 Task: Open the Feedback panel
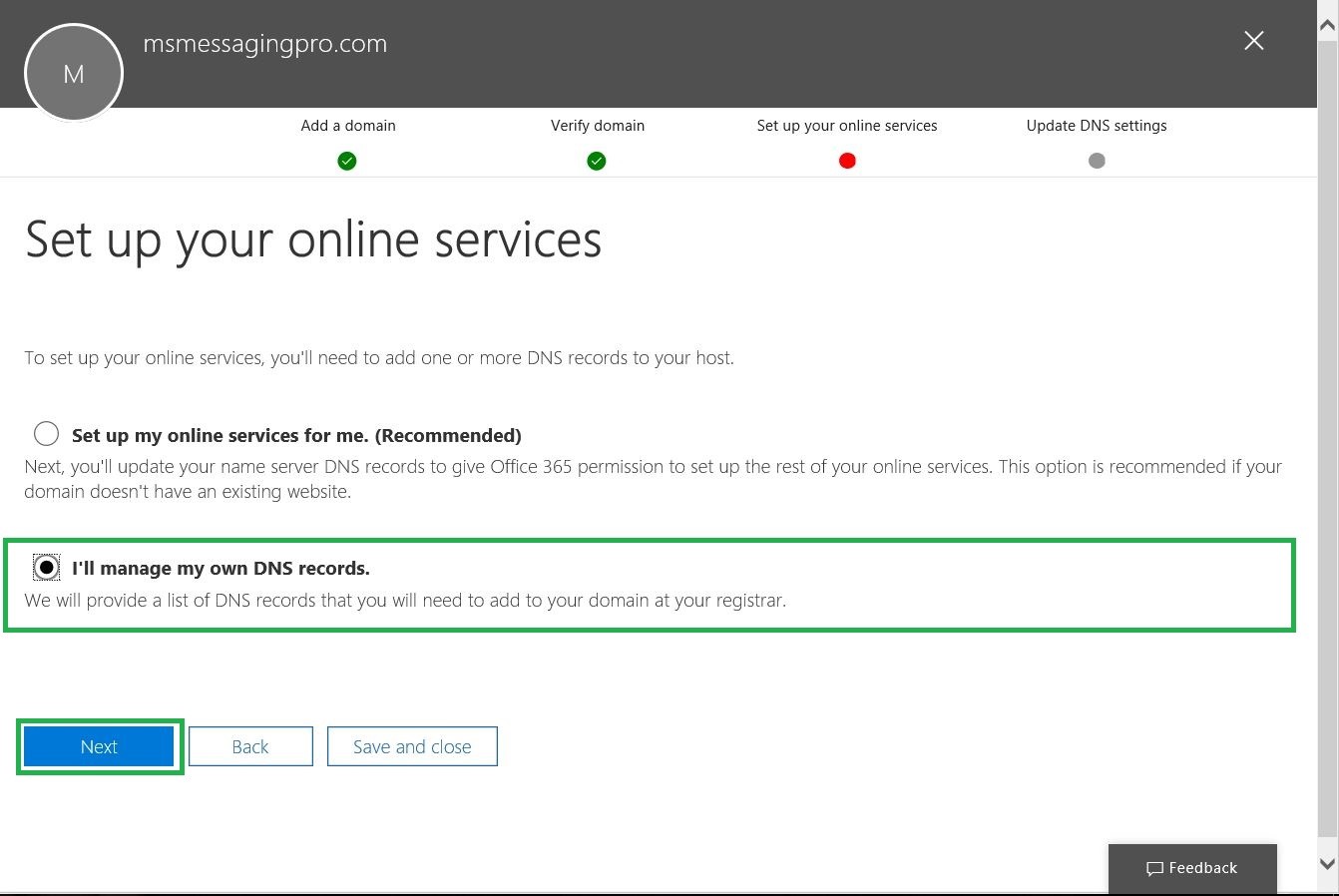coord(1192,868)
